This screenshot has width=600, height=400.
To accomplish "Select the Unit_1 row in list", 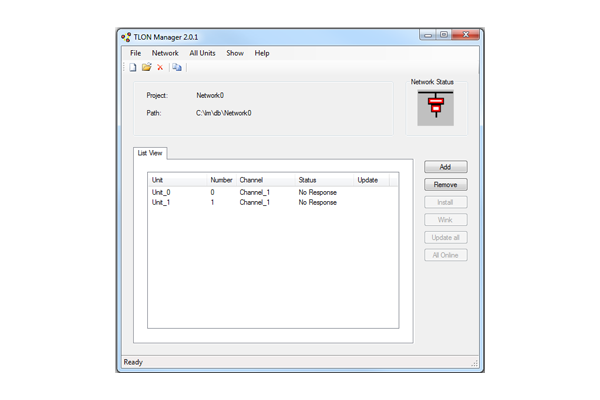I will point(161,202).
